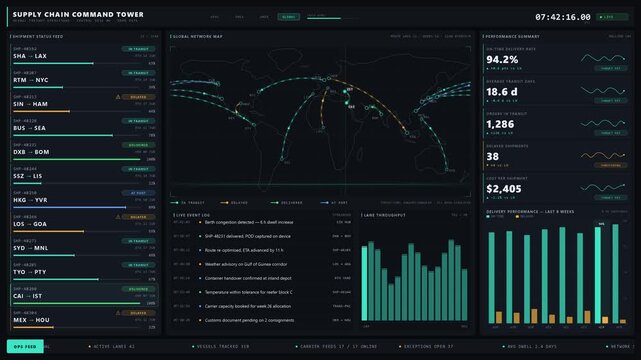Click the At Port legend marker
The image size is (641, 360).
tap(325, 203)
